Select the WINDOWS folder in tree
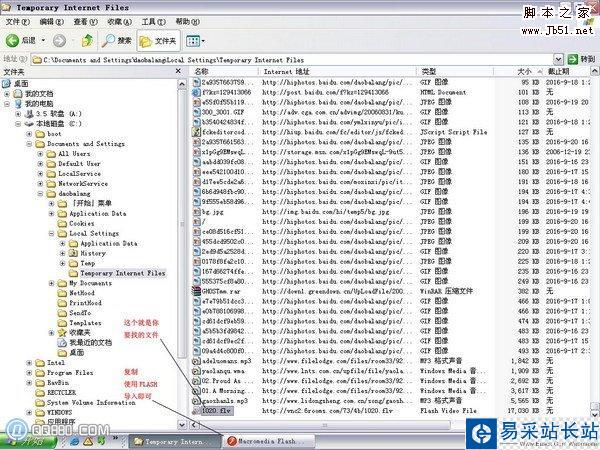Viewport: 600px width, 450px height. tap(59, 412)
